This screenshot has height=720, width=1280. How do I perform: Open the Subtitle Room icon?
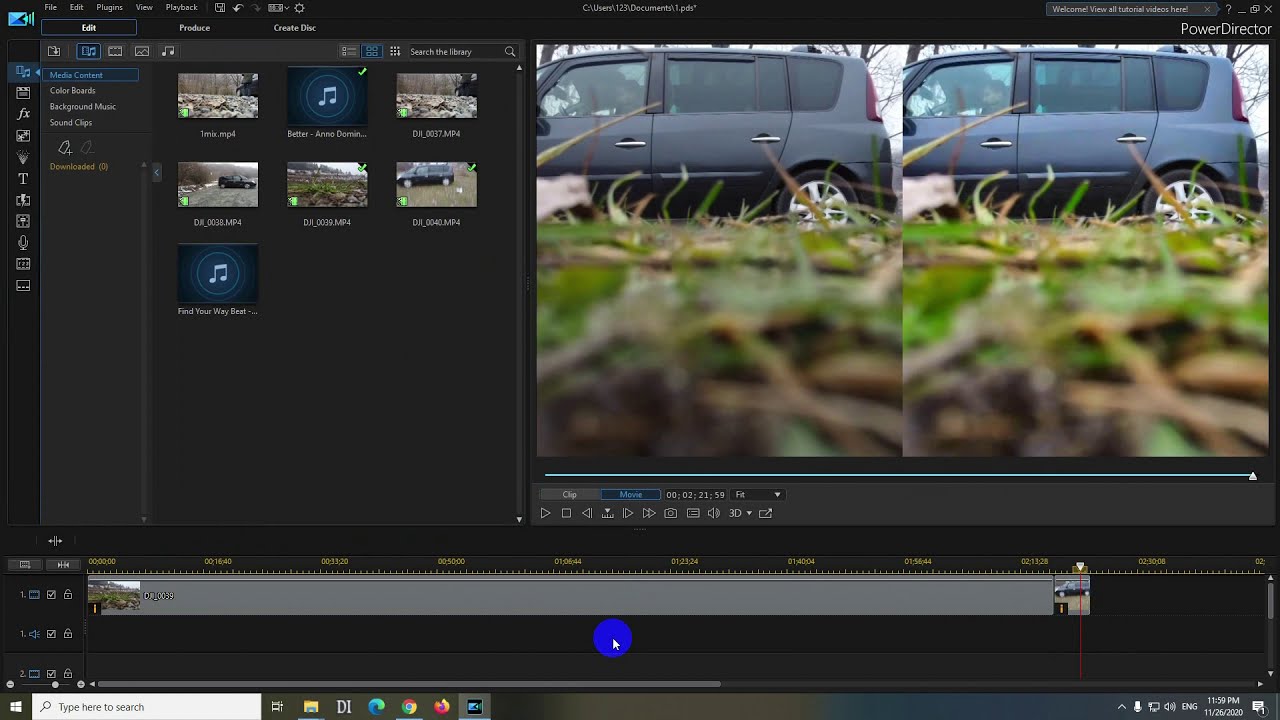pyautogui.click(x=23, y=286)
